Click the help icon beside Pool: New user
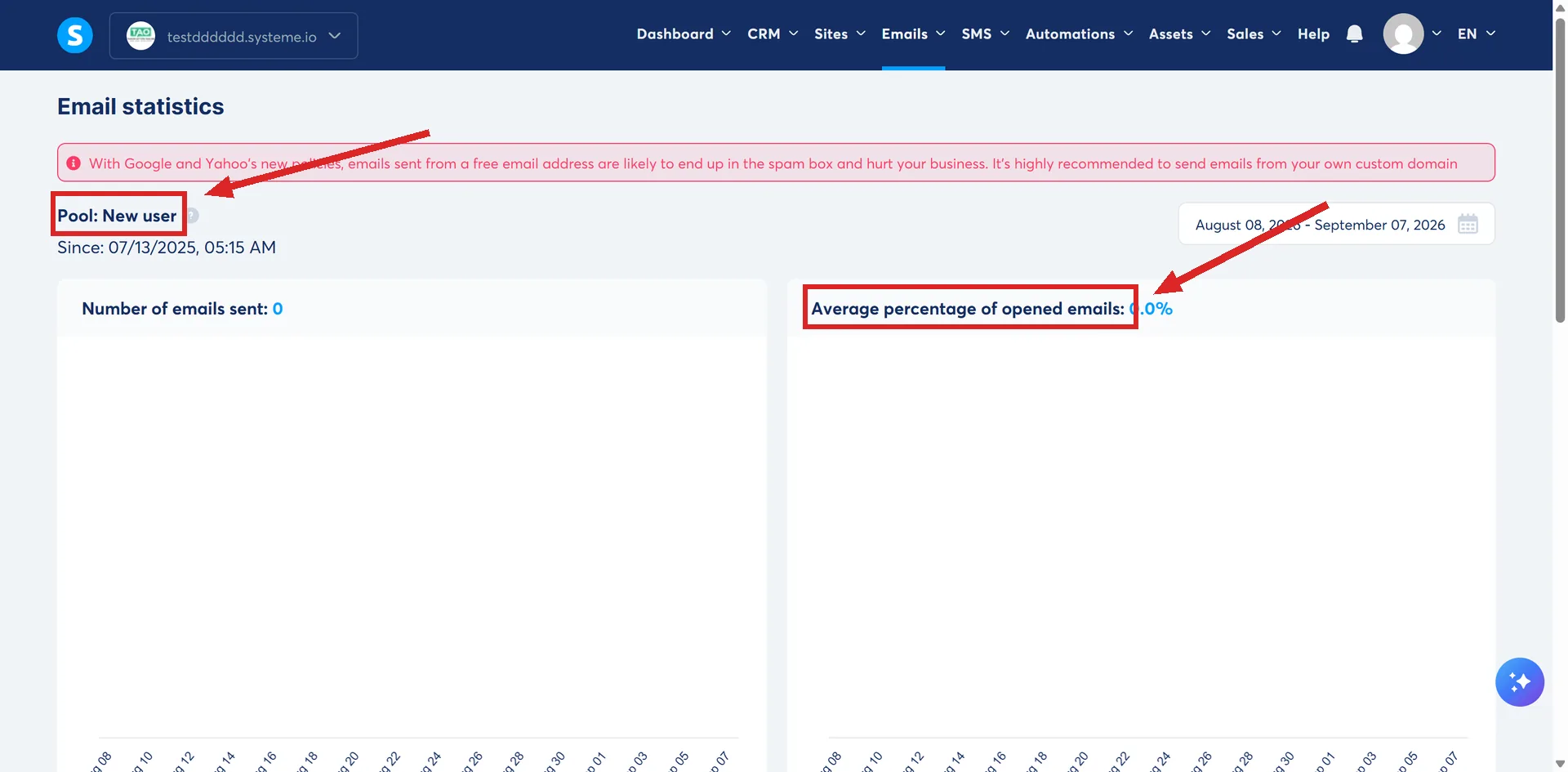The width and height of the screenshot is (1568, 772). 192,216
